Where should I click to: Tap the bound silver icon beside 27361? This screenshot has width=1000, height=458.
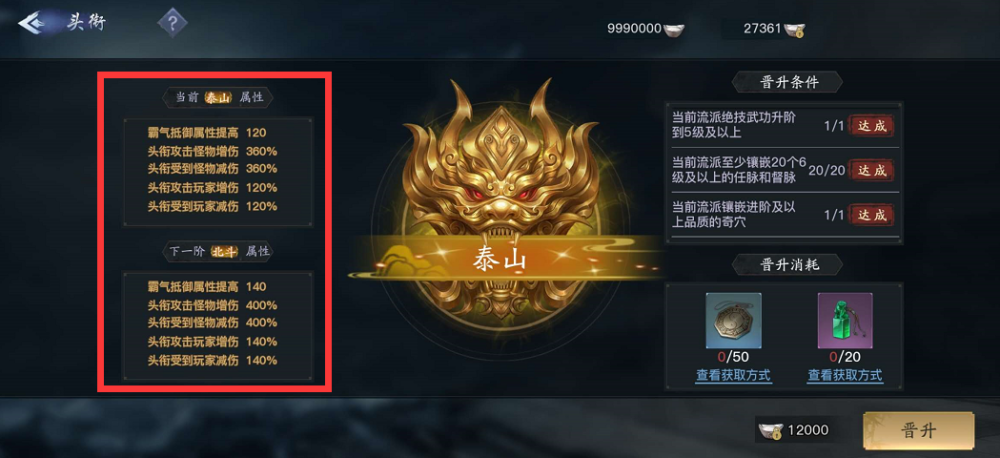[x=794, y=29]
